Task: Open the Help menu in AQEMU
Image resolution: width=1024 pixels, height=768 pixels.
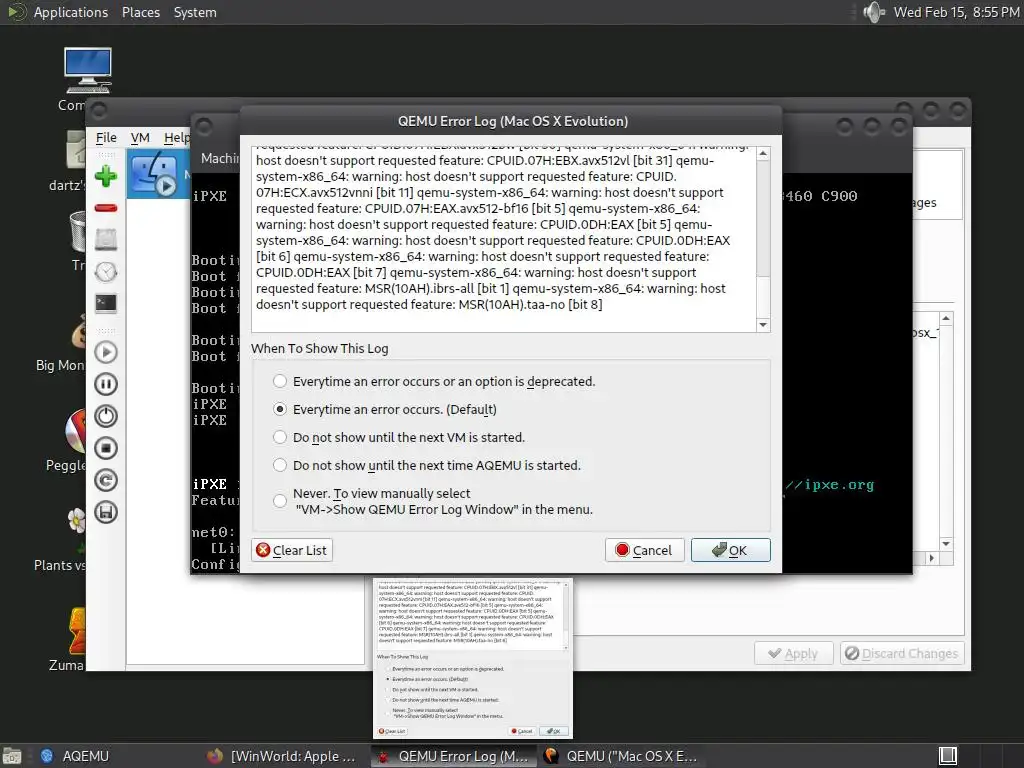Action: pyautogui.click(x=176, y=138)
